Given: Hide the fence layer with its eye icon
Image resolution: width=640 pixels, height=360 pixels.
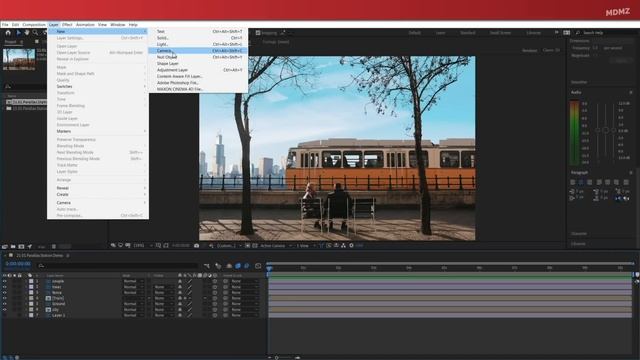Looking at the screenshot, I should pos(5,293).
